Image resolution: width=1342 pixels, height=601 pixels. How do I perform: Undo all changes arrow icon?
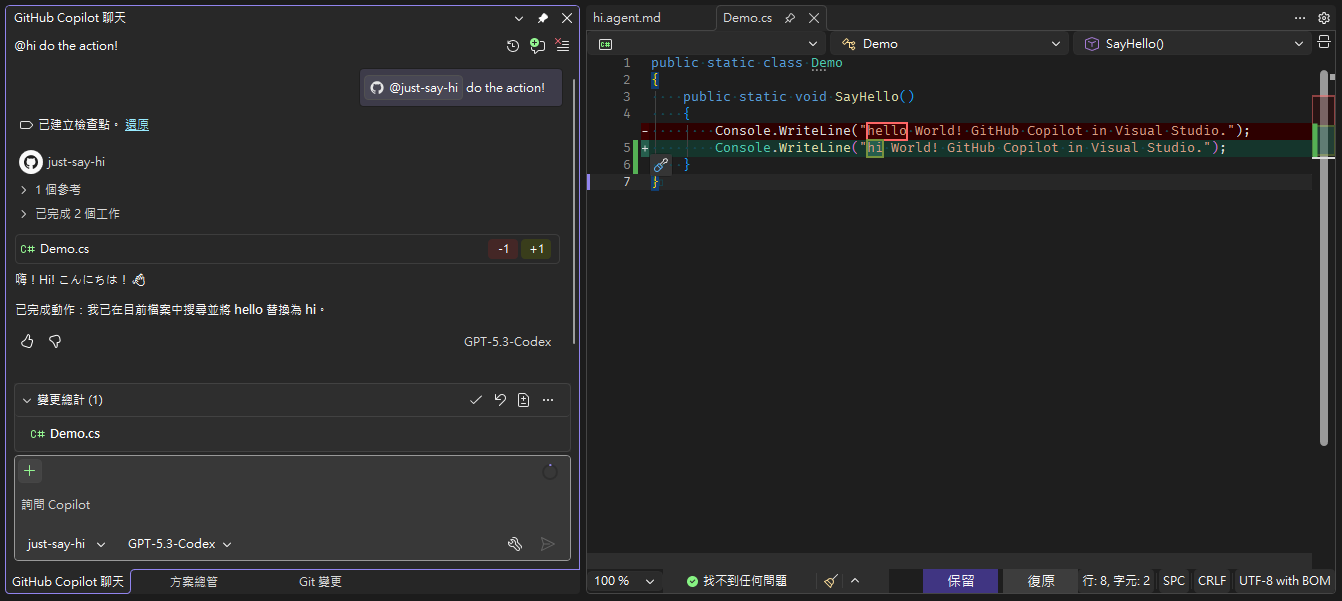(x=500, y=400)
